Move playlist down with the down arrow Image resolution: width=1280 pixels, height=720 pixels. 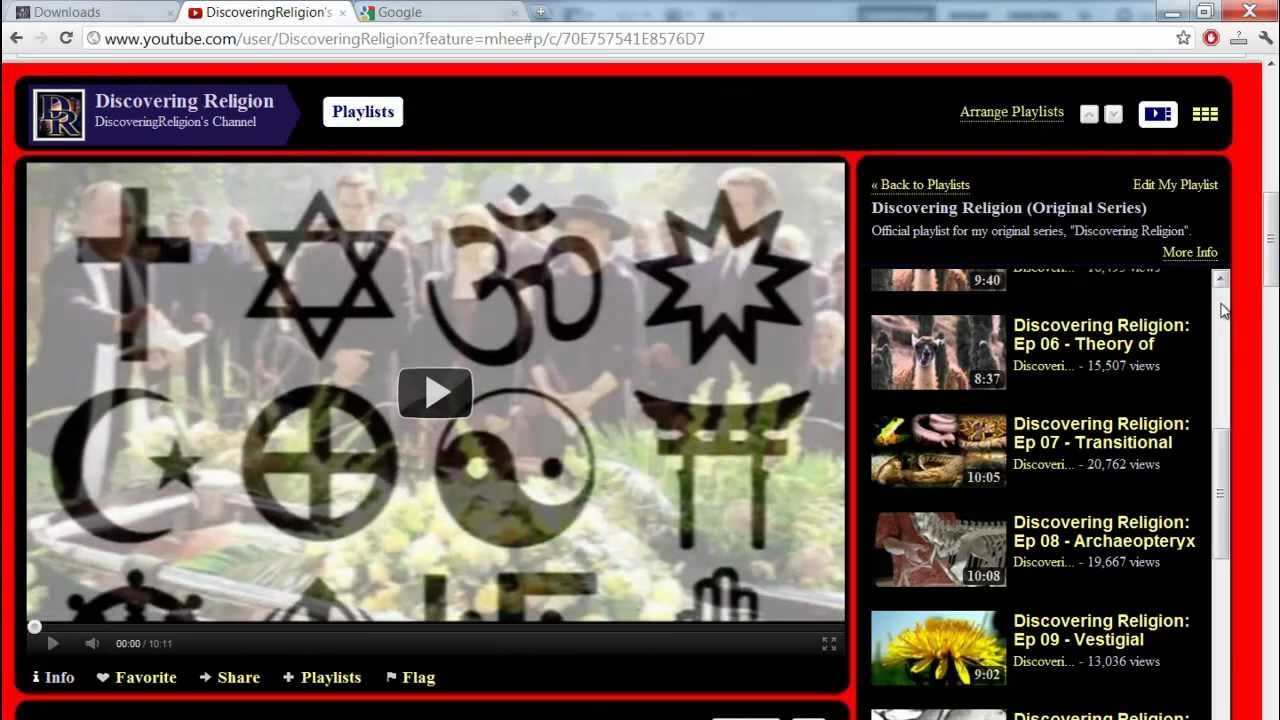pyautogui.click(x=1114, y=114)
